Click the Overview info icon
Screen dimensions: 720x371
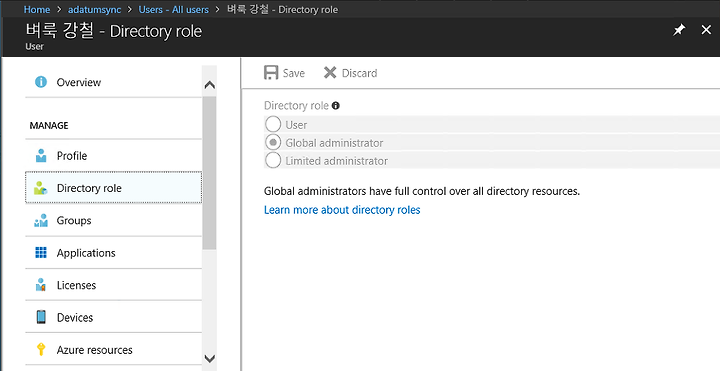tap(41, 82)
